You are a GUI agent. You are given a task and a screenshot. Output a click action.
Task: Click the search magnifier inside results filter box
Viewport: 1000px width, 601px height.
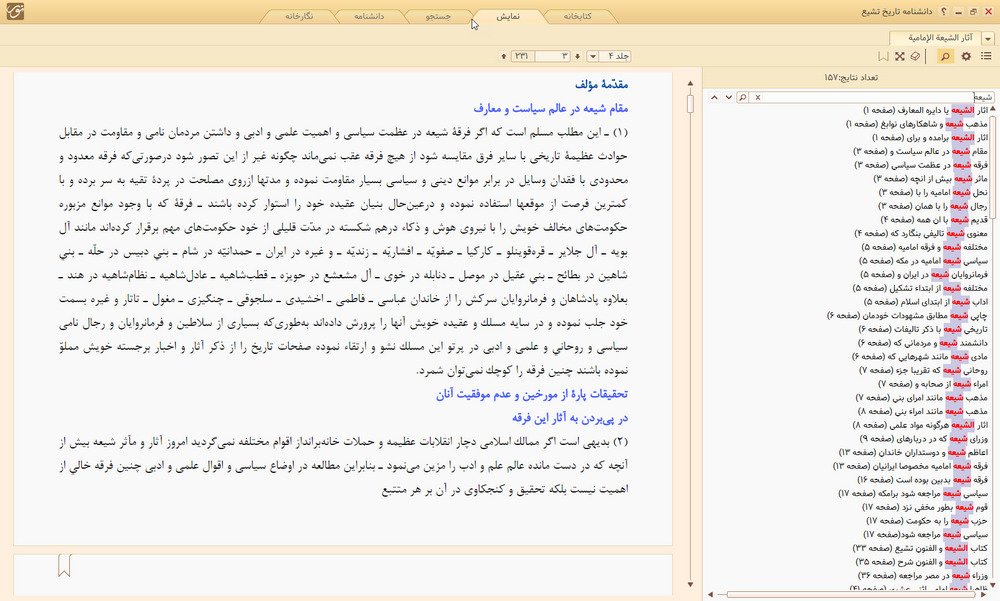click(x=742, y=98)
